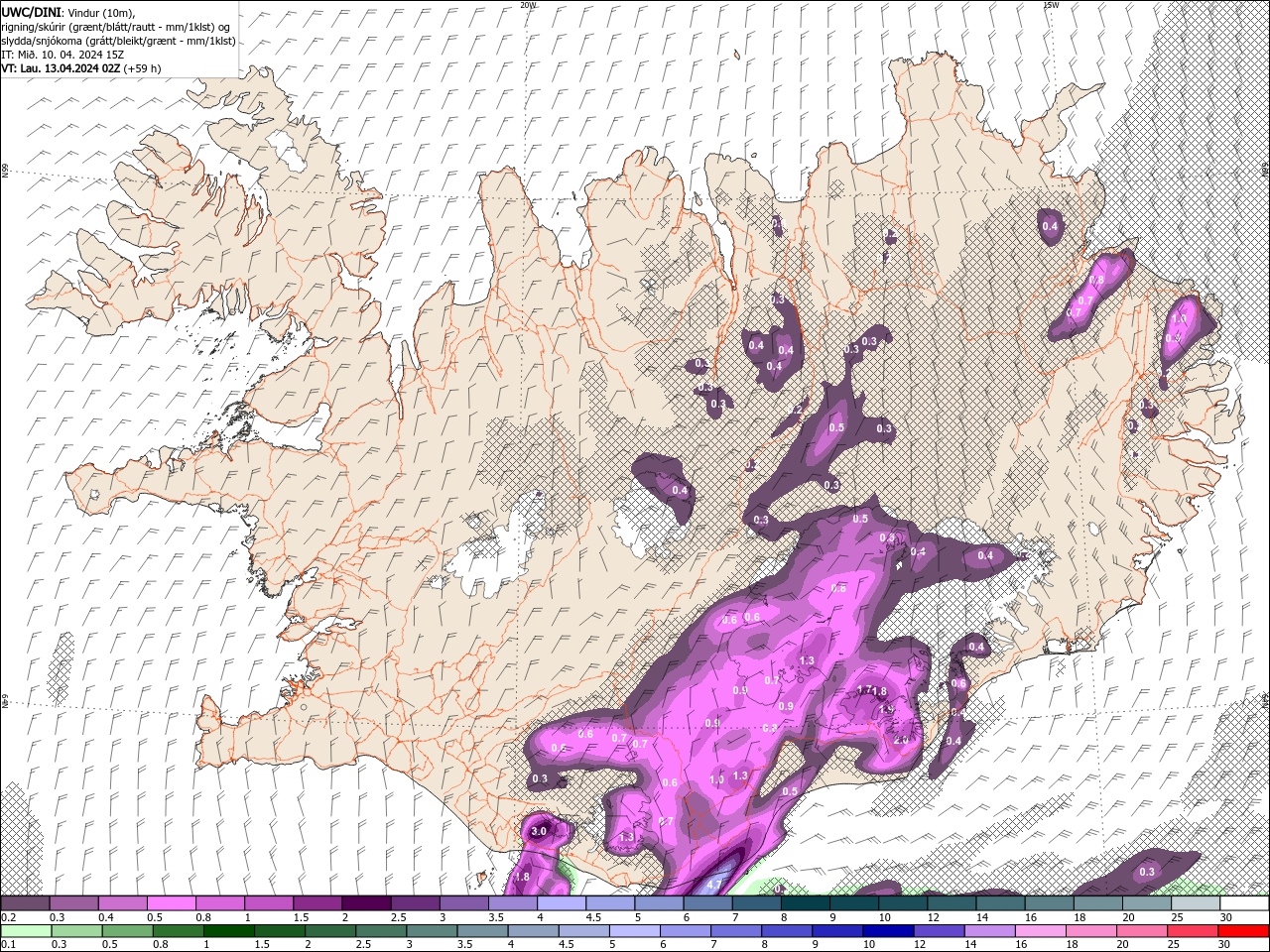Click the 'UWC/DINI: Vindur (10m),' title line
This screenshot has height=952, width=1270.
pos(67,12)
